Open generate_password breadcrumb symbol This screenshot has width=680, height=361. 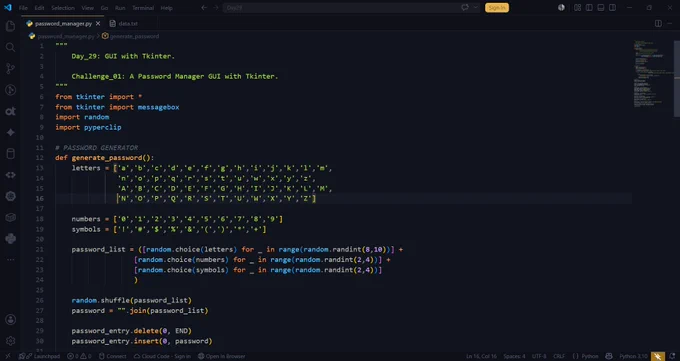tap(131, 36)
